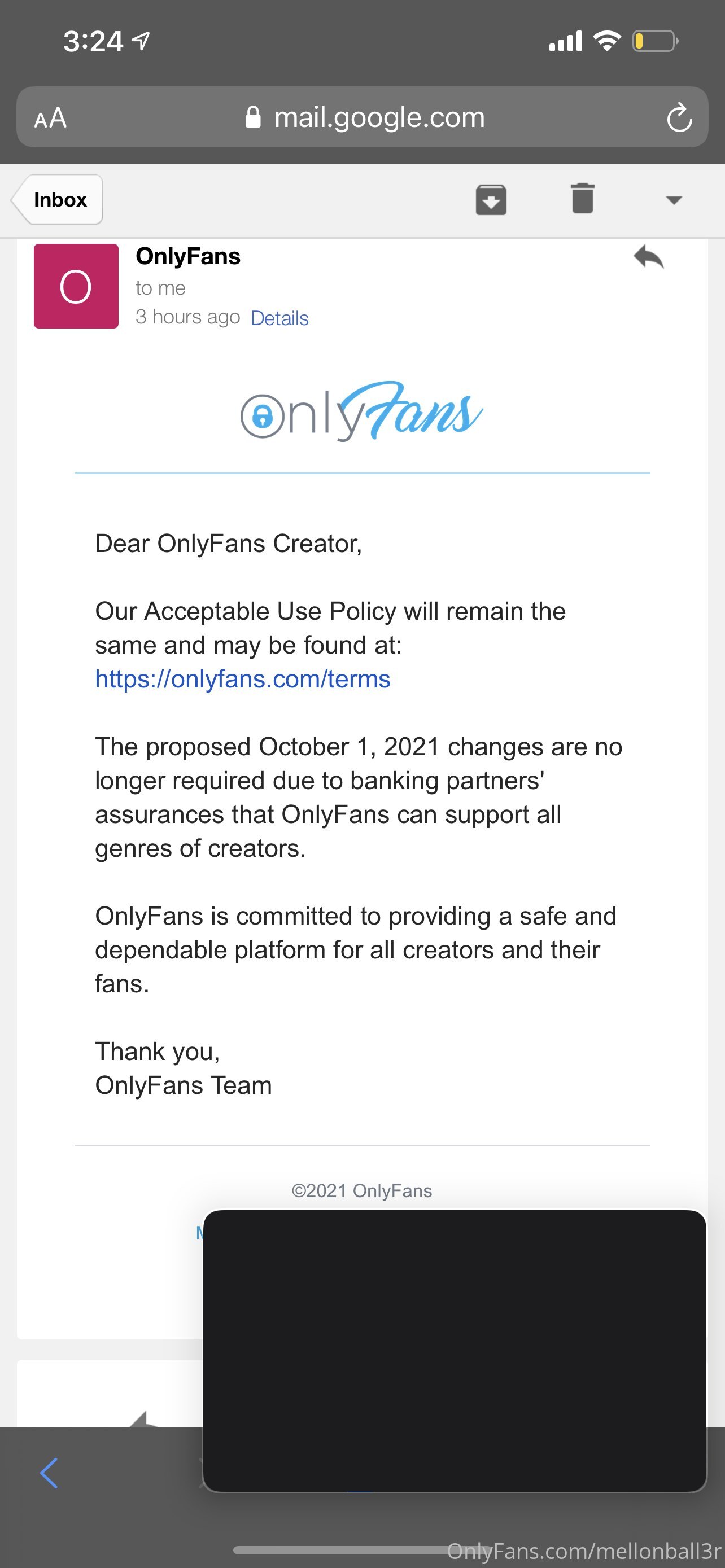
Task: Open the more actions dropdown arrow
Action: click(674, 200)
